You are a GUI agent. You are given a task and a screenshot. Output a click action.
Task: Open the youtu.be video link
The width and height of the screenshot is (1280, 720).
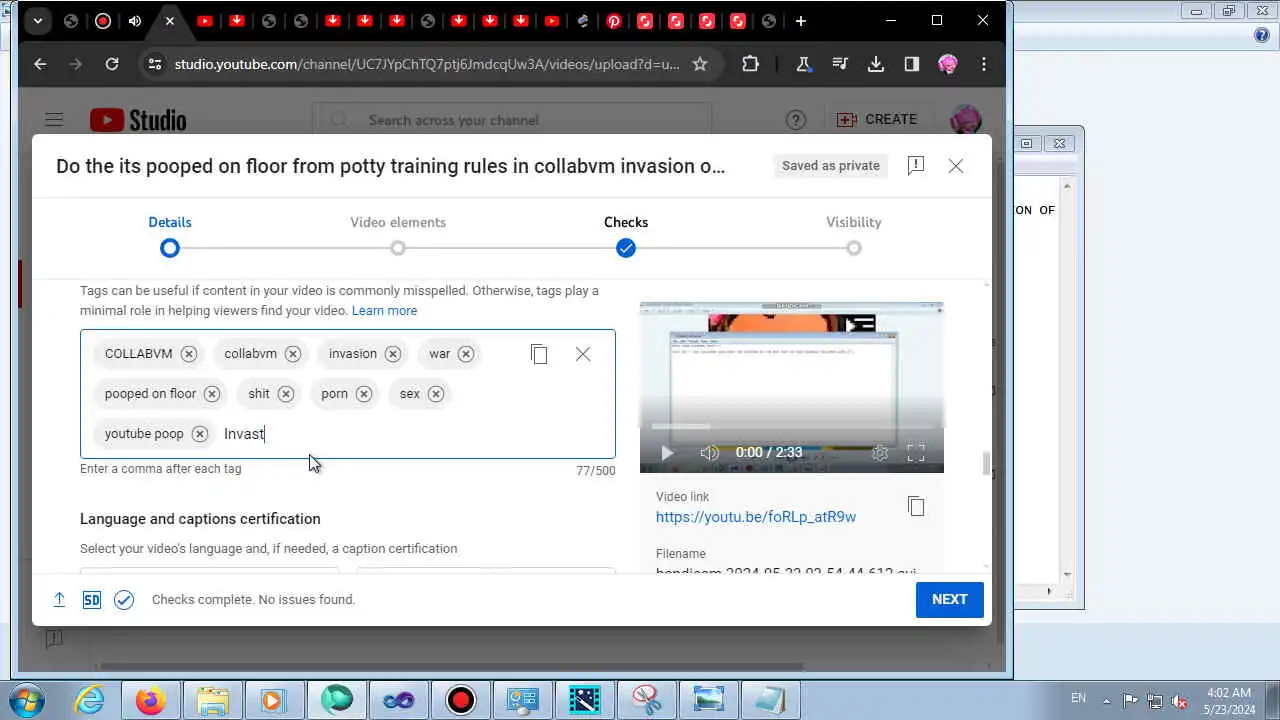pos(756,517)
